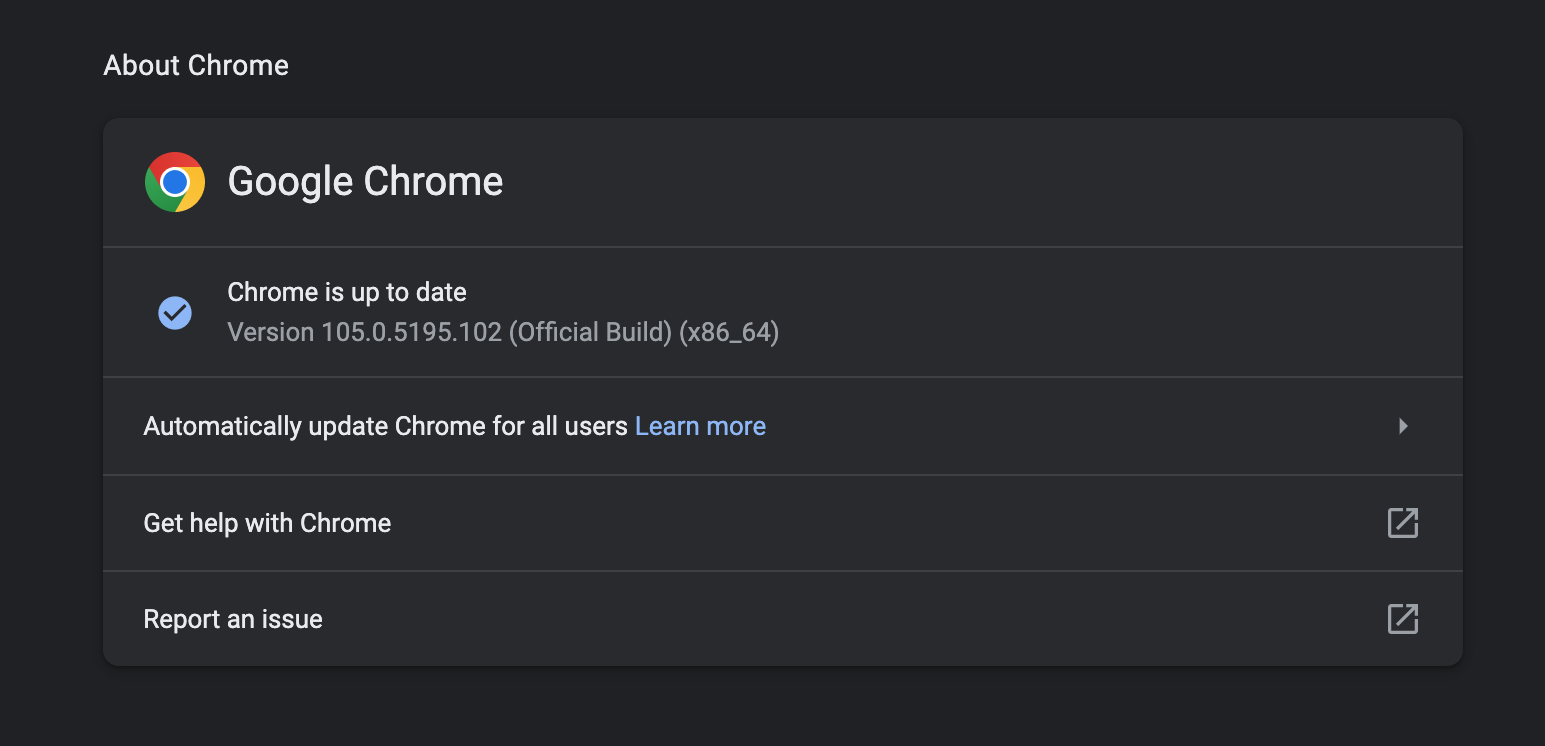
Task: Expand the automatic update row using its arrow
Action: [1403, 426]
